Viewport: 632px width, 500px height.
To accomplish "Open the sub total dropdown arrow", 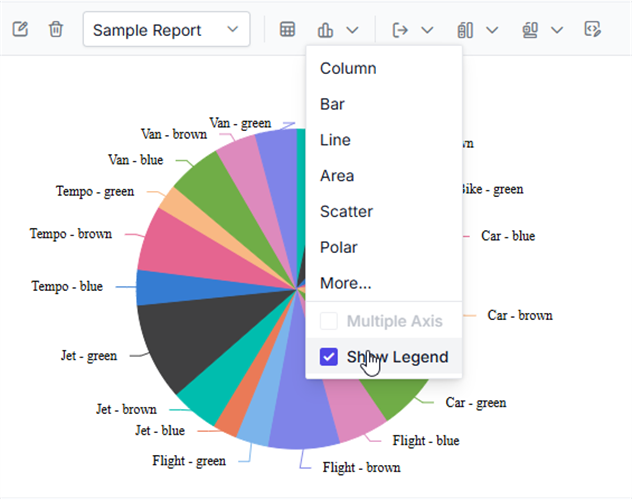I will click(x=492, y=30).
